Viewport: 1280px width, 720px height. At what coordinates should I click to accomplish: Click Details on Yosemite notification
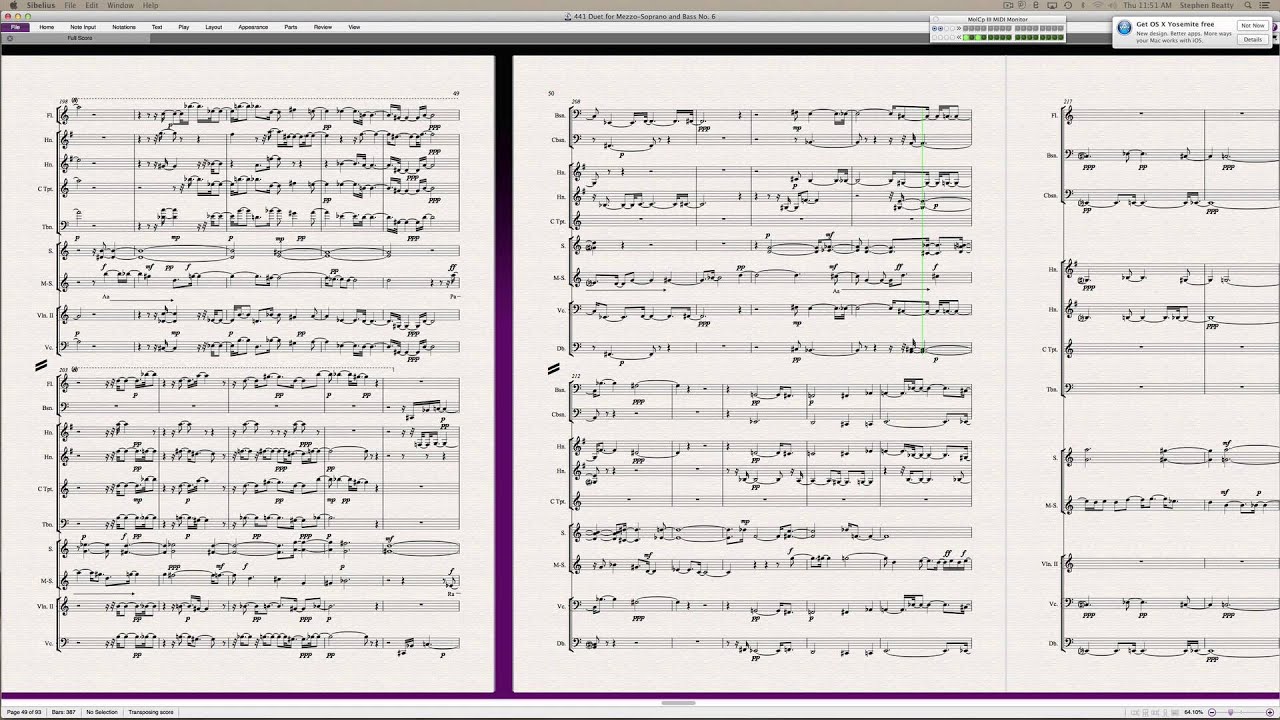coord(1253,40)
